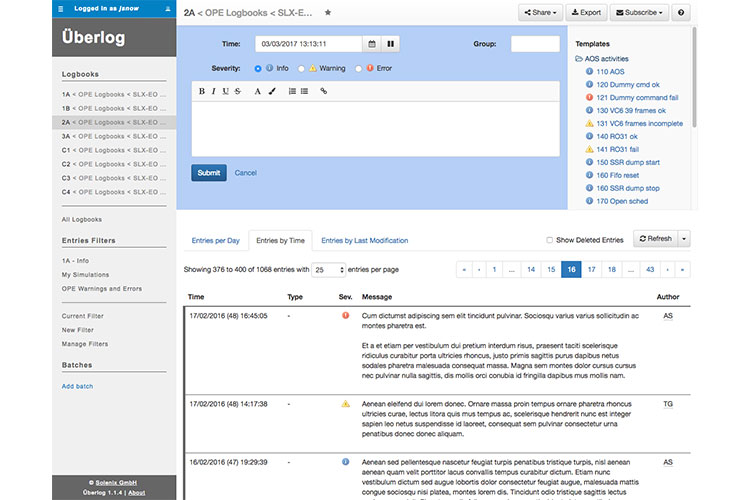This screenshot has height=500, width=750.
Task: Switch to Entries by Time tab
Action: [x=280, y=240]
